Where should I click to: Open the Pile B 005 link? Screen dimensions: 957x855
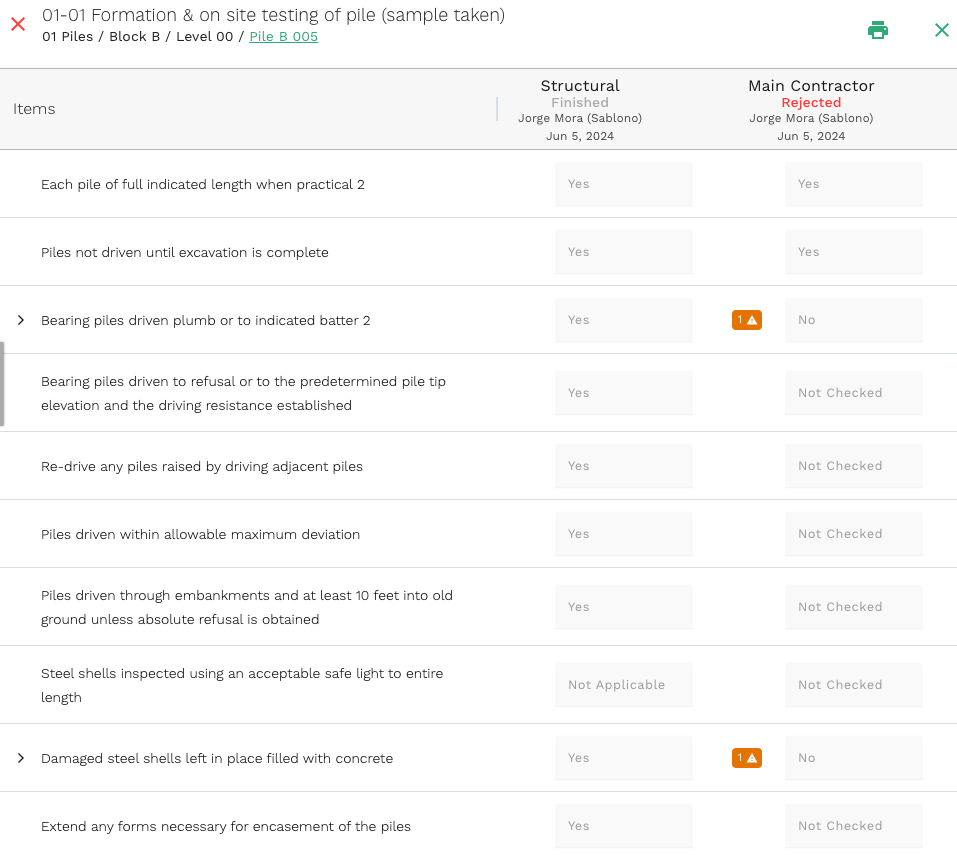(282, 36)
